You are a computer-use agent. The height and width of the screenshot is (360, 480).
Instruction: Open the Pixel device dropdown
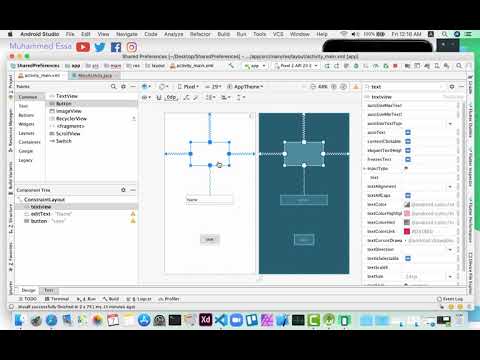point(188,87)
